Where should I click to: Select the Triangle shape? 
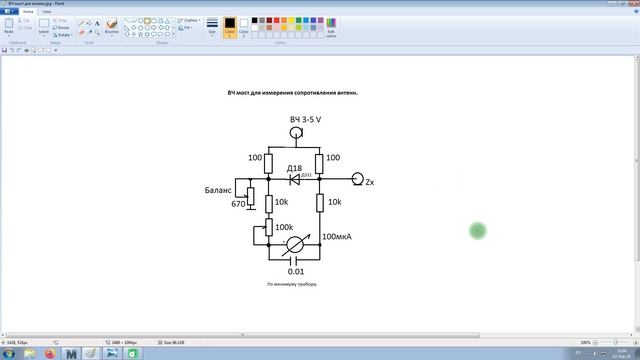coord(167,21)
